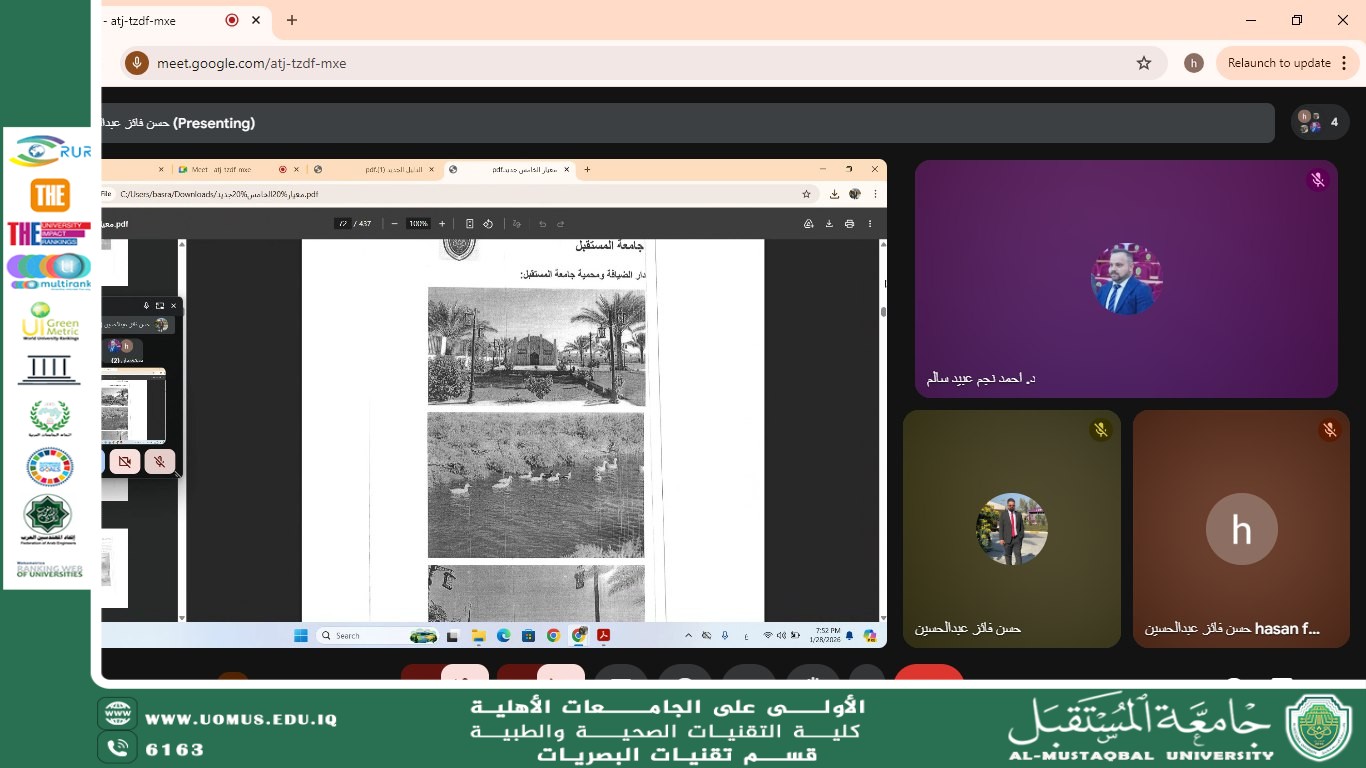
Task: Click the 100% zoom level control
Action: 417,223
